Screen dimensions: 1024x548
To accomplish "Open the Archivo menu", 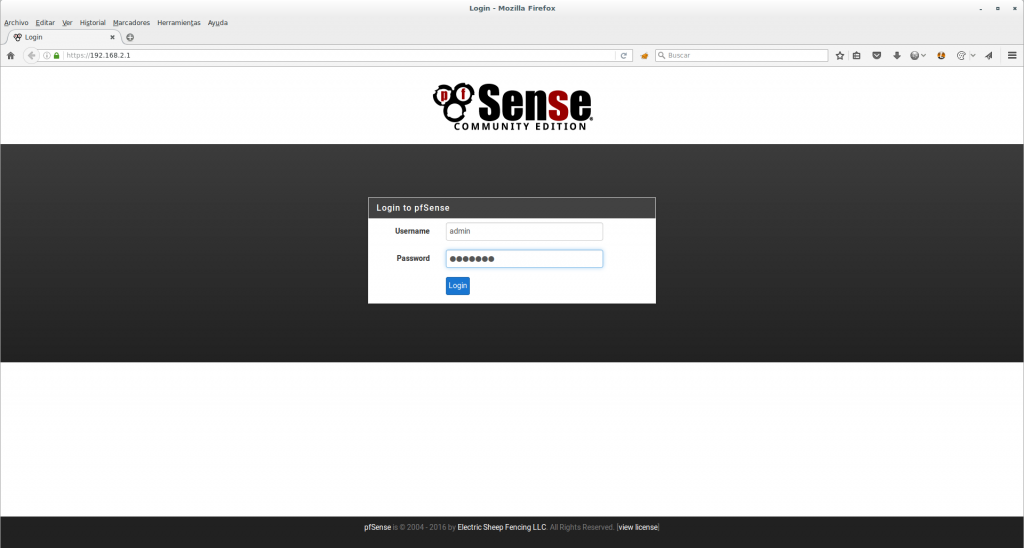I will click(x=16, y=22).
